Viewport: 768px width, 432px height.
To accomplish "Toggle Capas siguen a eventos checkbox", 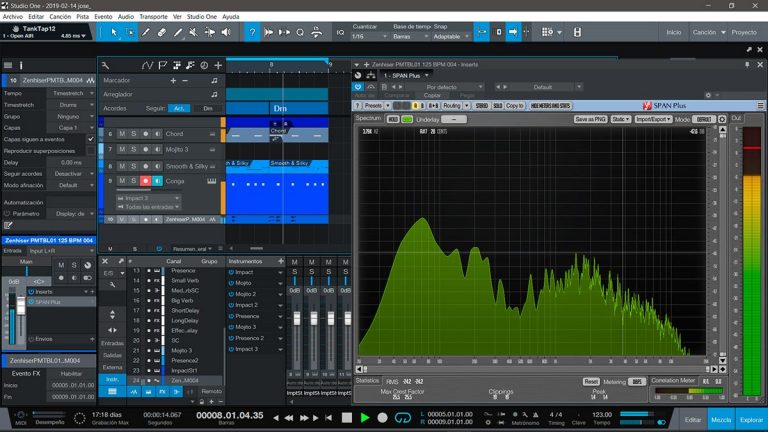I will 91,140.
